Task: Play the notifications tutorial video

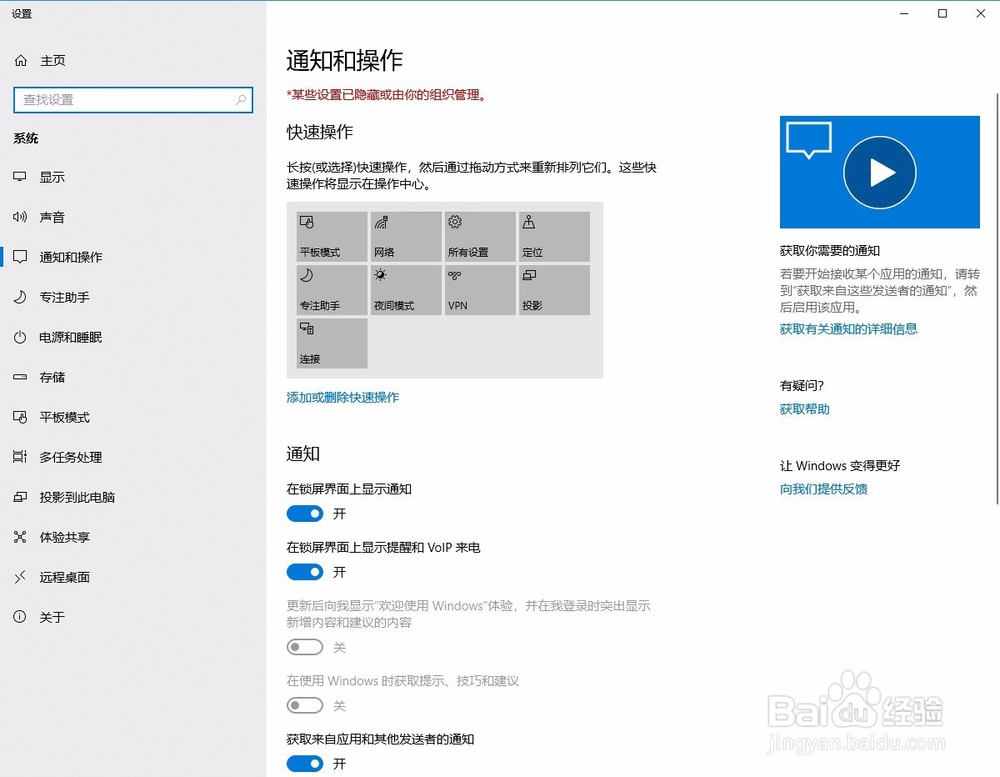Action: (879, 172)
